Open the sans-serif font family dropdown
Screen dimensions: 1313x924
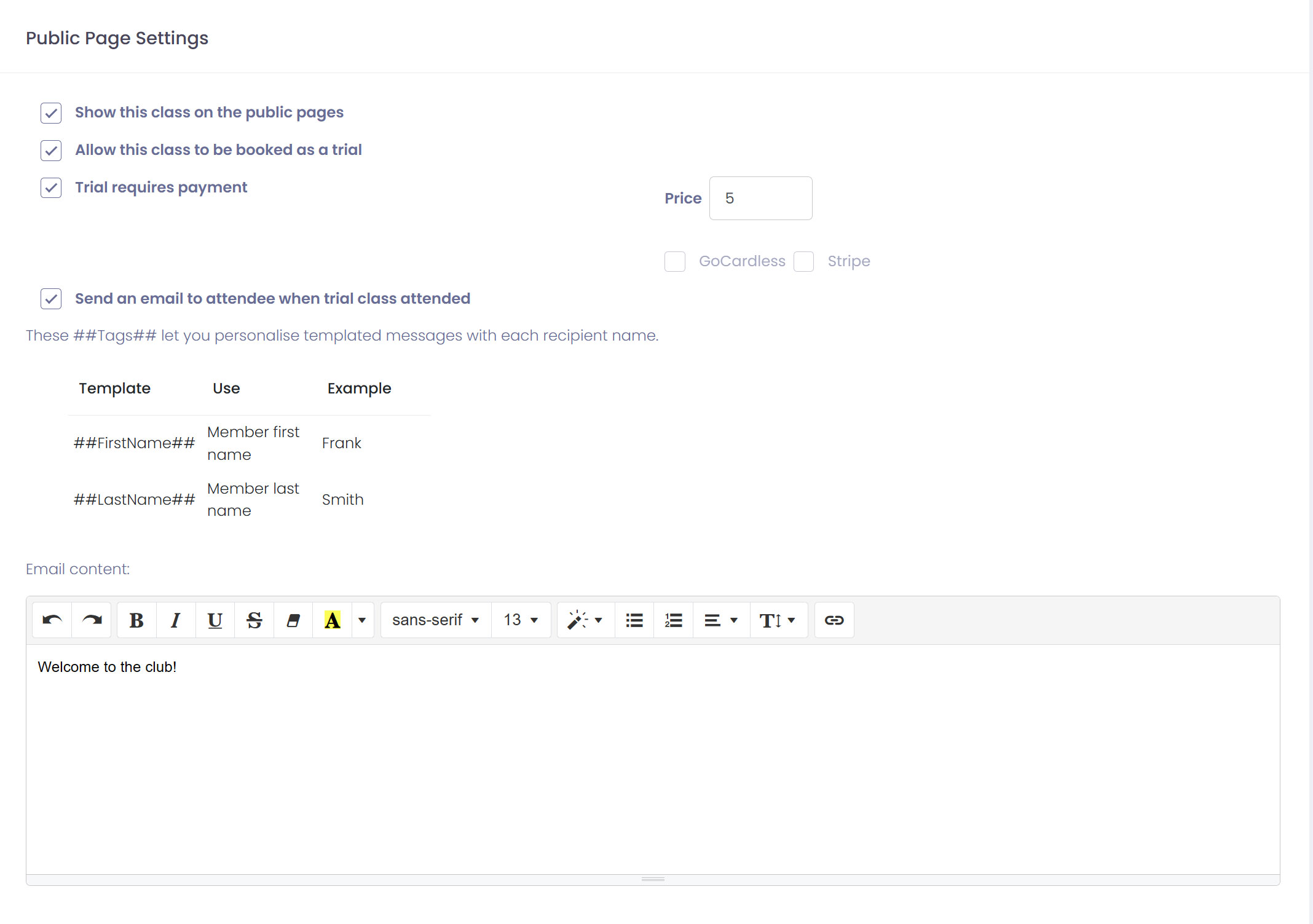[x=435, y=620]
